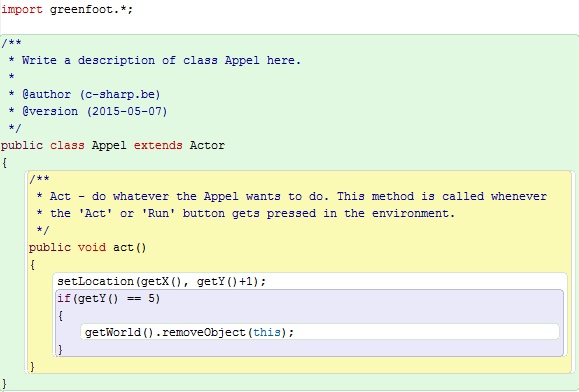
Task: Click the final closing brace of the class
Action: click(4, 384)
